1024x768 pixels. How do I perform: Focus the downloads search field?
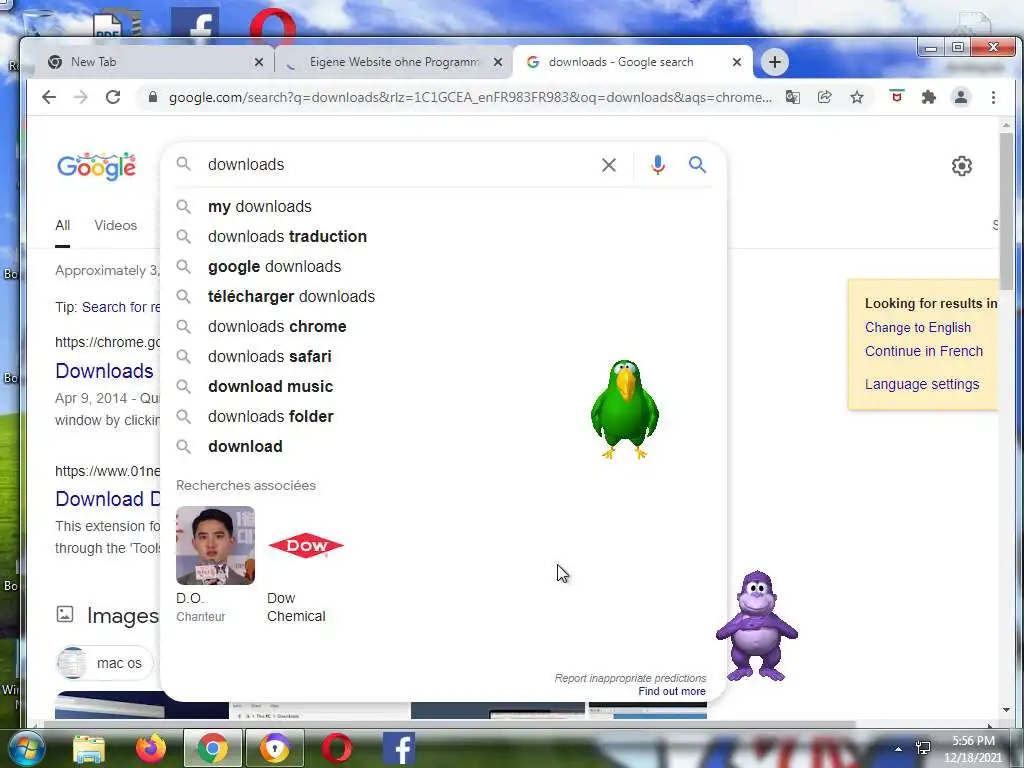[x=398, y=165]
